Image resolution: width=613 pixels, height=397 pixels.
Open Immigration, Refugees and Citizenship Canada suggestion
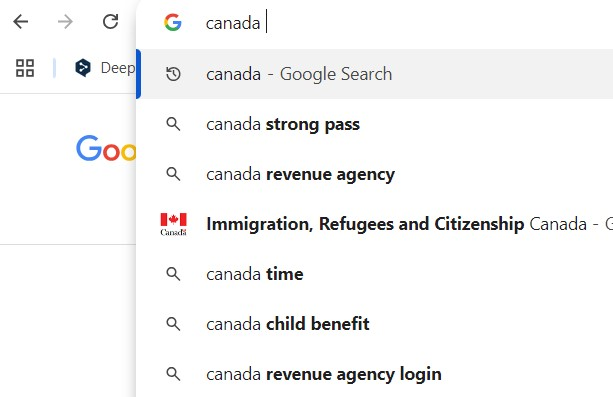point(375,224)
